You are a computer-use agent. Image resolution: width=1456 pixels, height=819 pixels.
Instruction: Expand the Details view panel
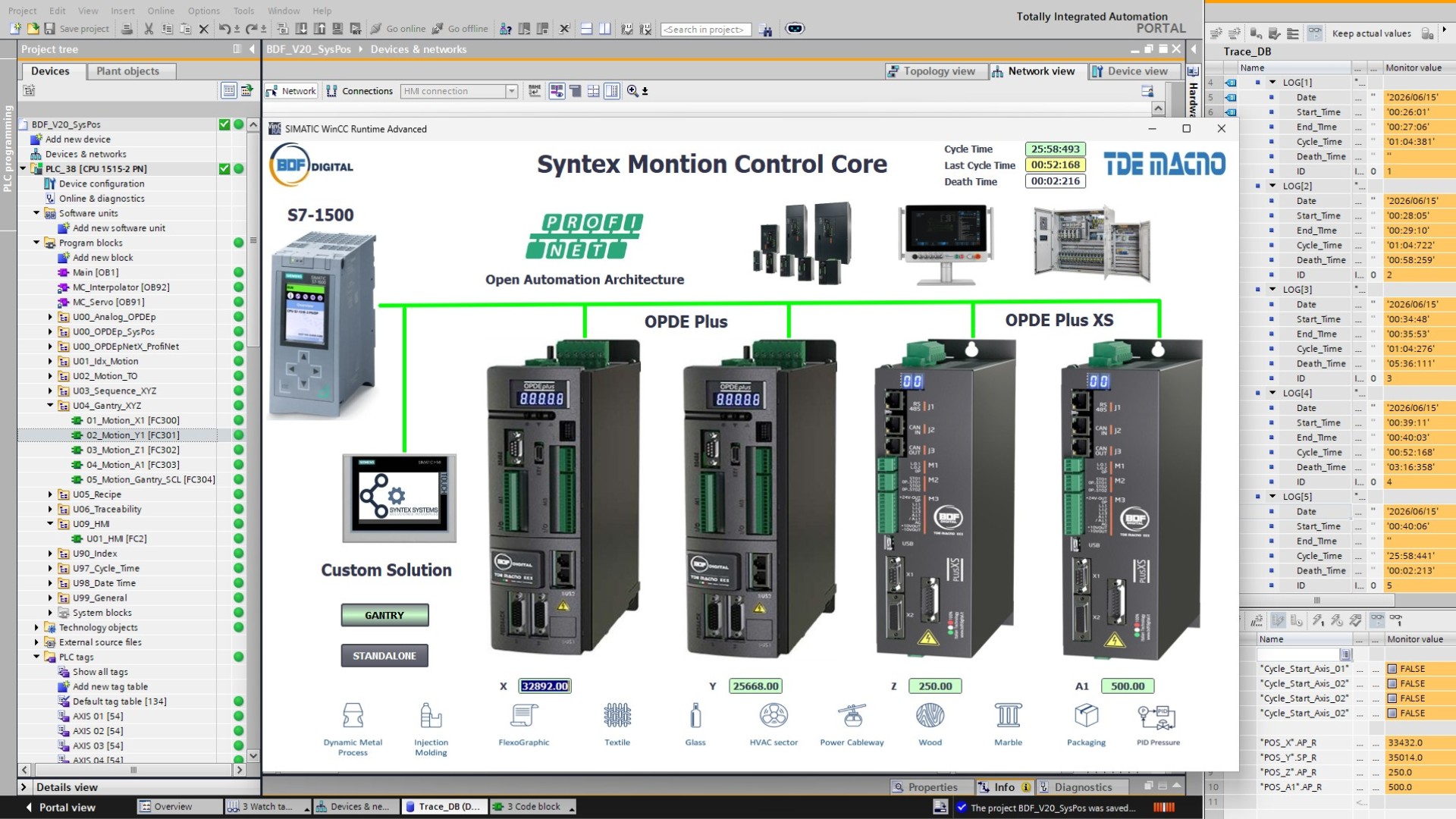24,787
